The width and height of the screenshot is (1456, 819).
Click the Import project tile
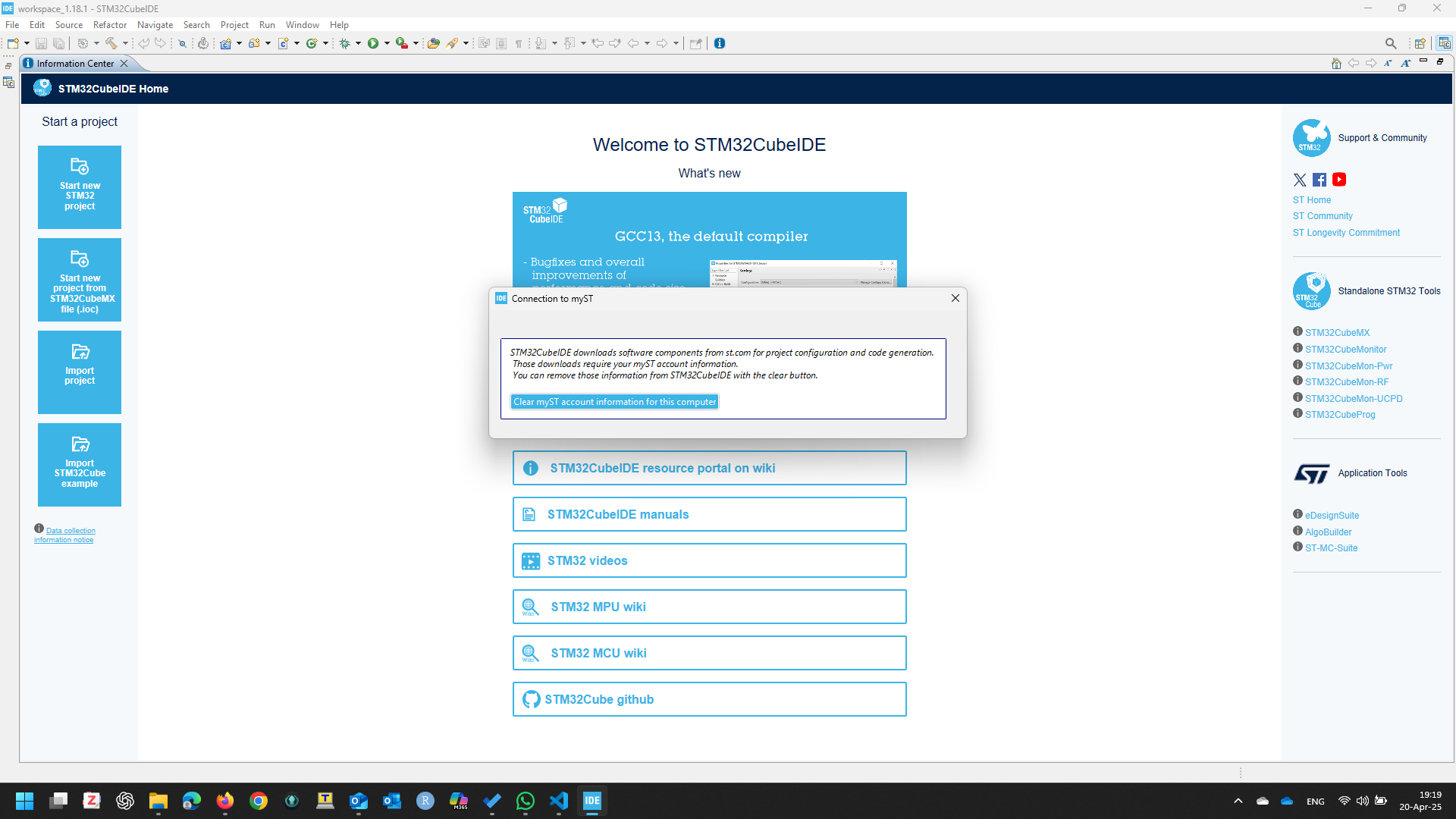80,372
